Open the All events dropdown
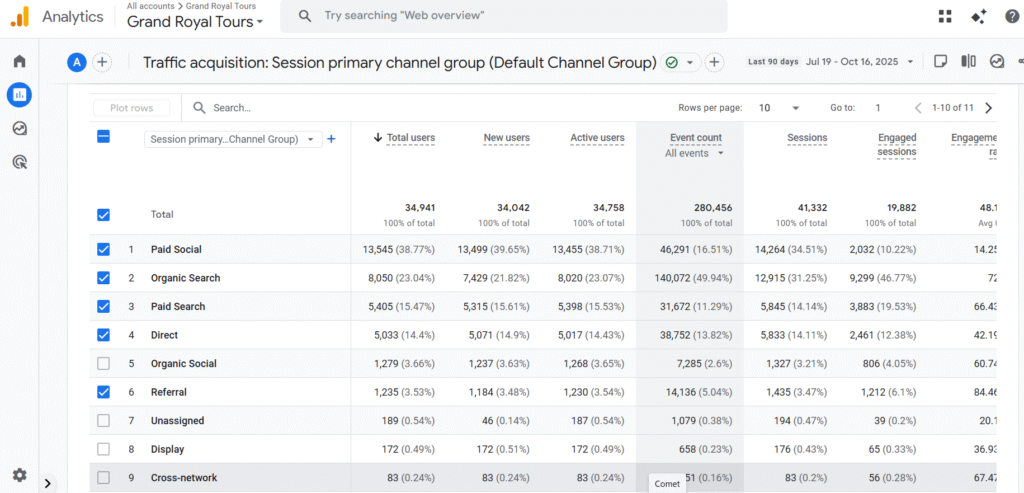This screenshot has height=493, width=1024. (x=694, y=153)
